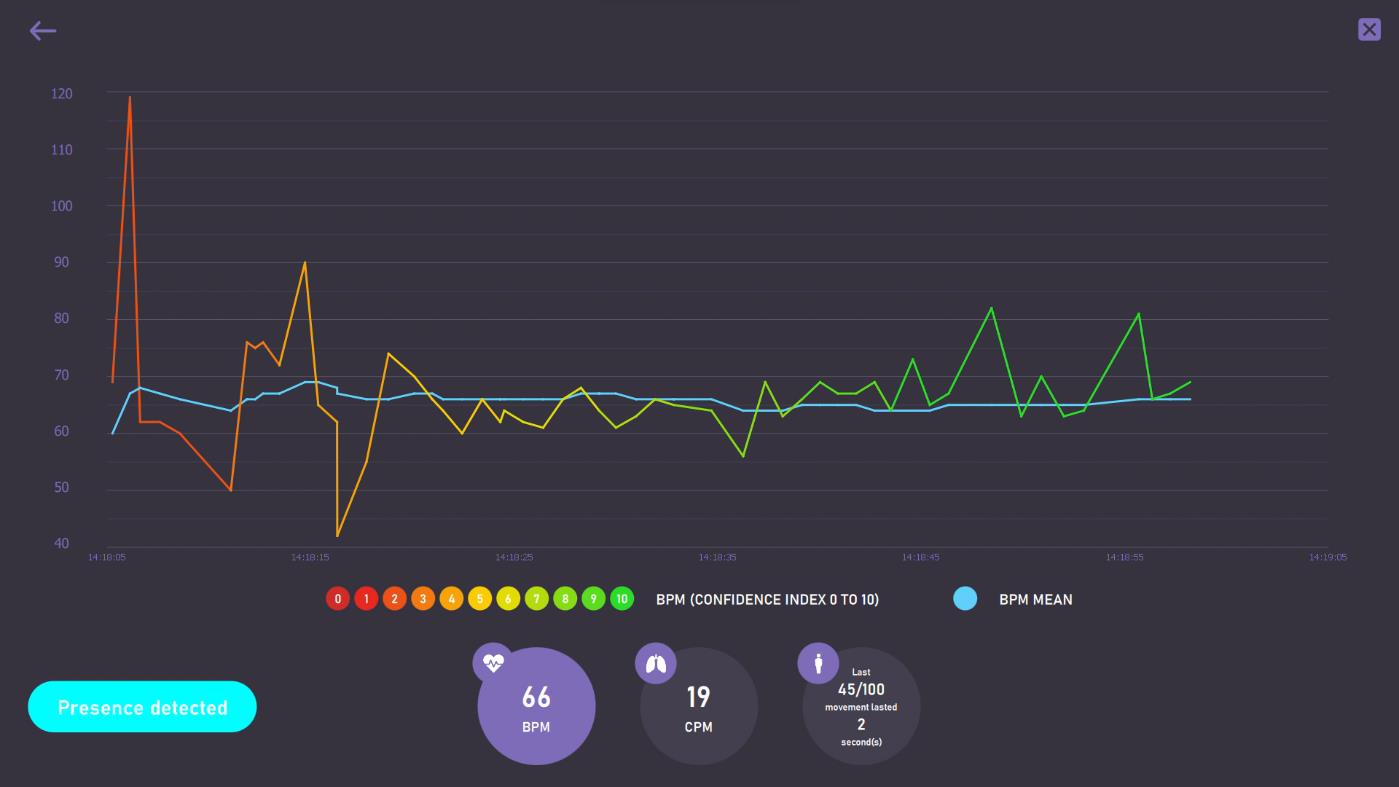Select confidence index swatch 9

[593, 599]
